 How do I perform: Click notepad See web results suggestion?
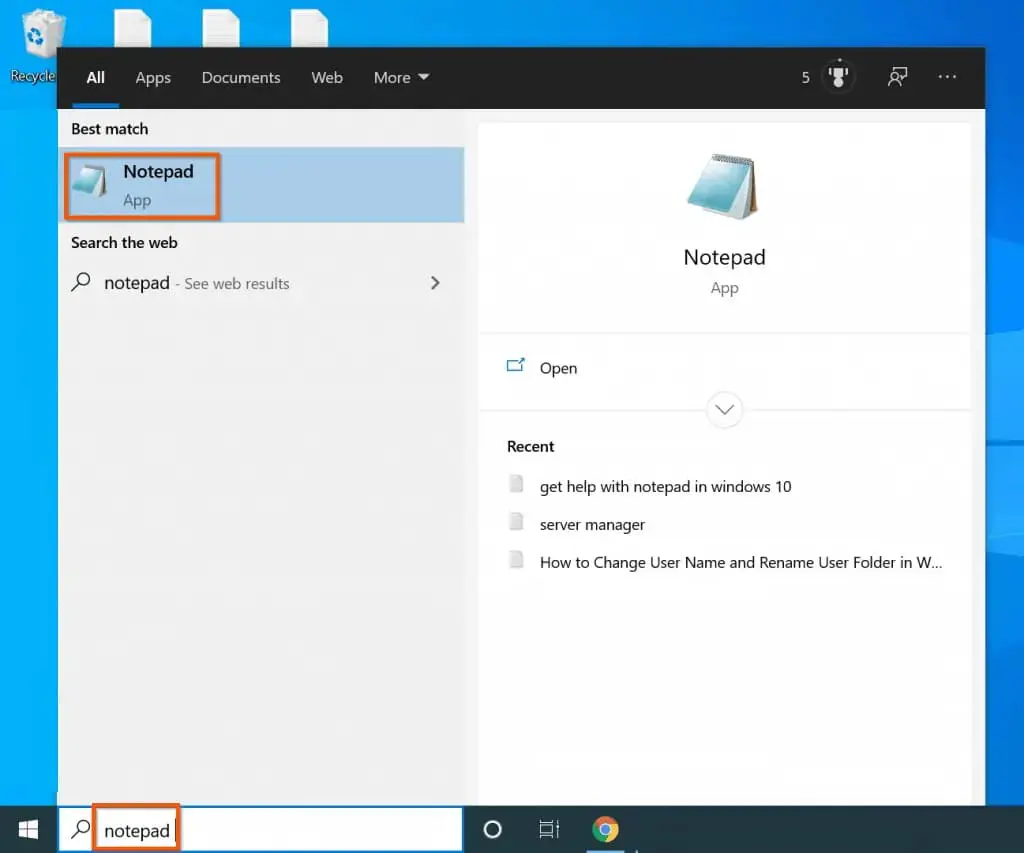pos(261,283)
